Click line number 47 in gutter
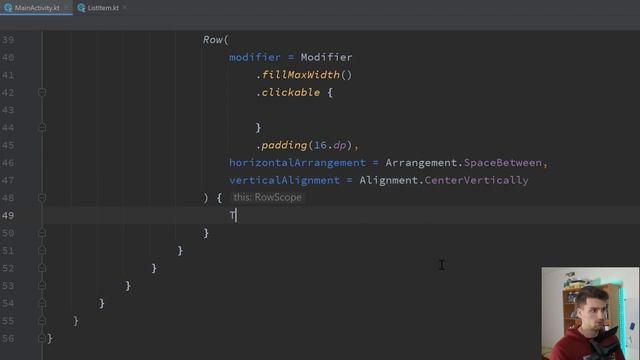This screenshot has height=360, width=640. tap(8, 180)
